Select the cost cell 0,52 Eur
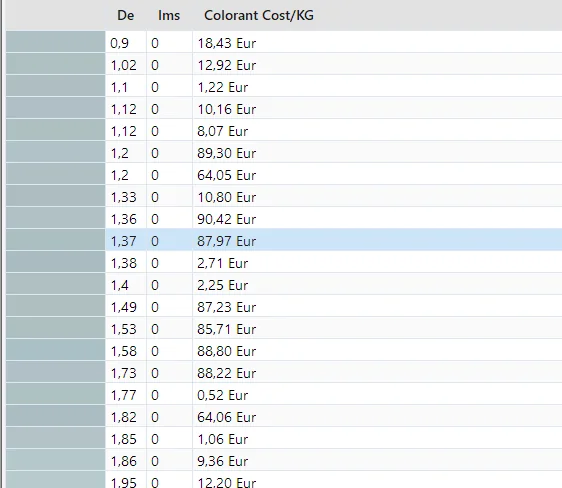This screenshot has width=562, height=488. click(223, 395)
